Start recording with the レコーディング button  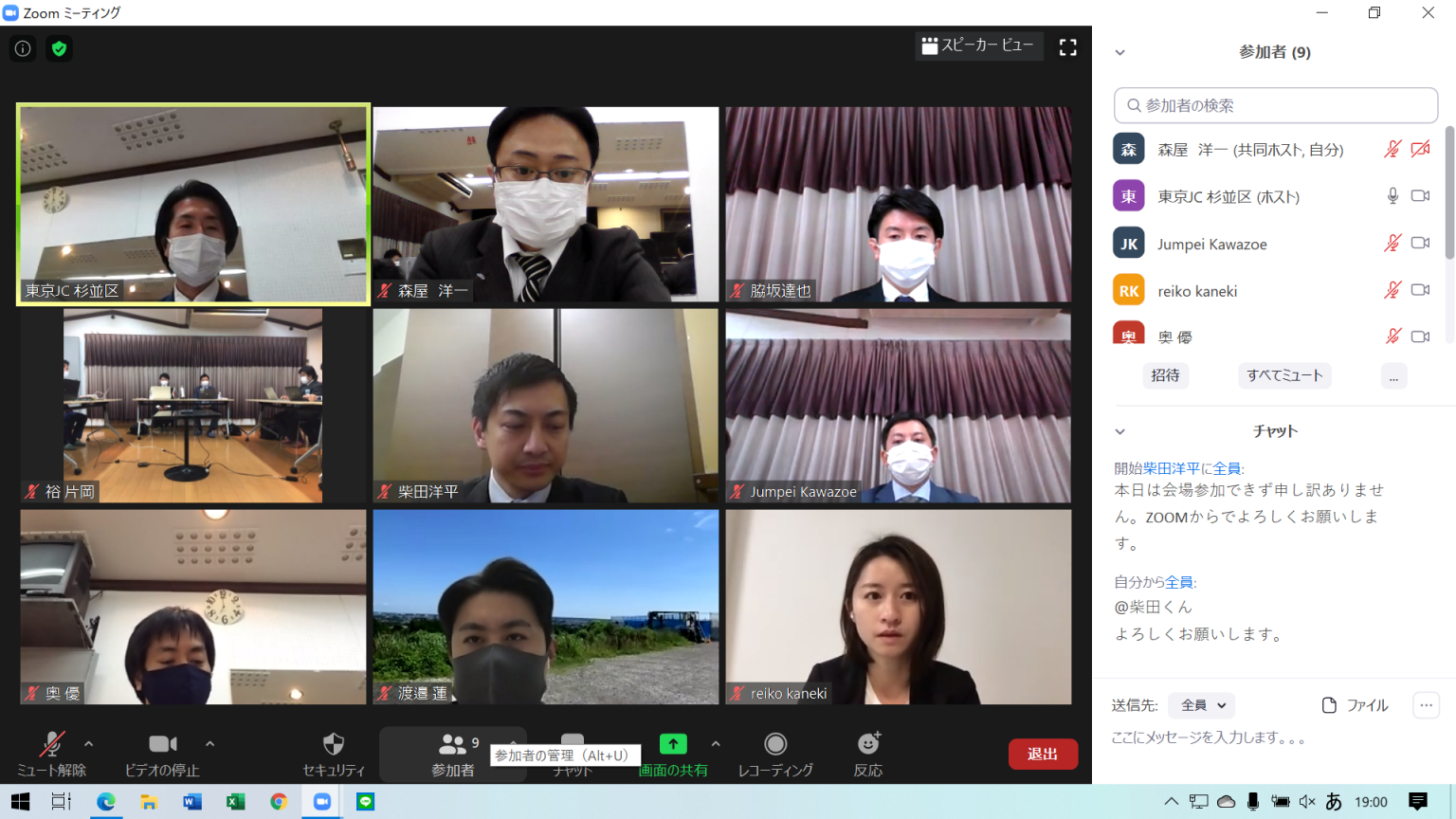[774, 754]
